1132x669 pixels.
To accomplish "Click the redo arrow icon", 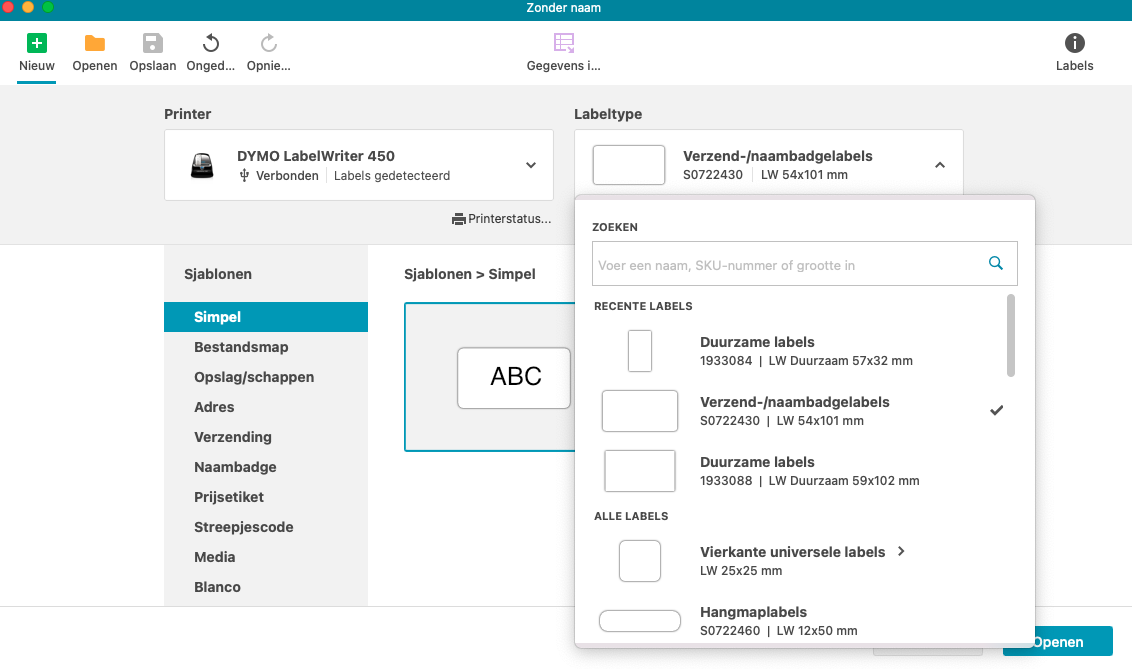I will [x=268, y=43].
